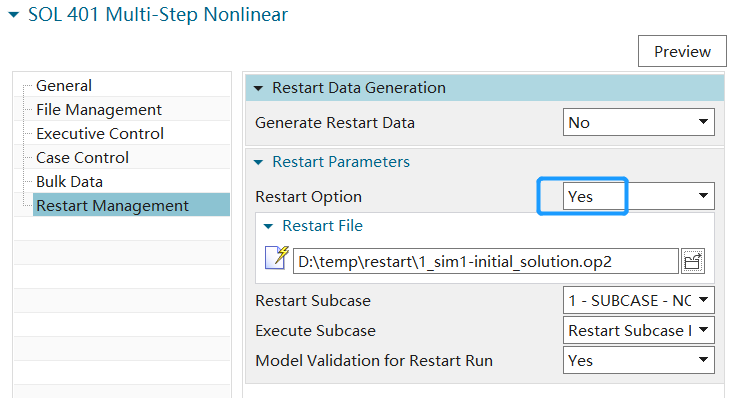This screenshot has height=398, width=737.
Task: Click the Restart Option label
Action: [x=308, y=196]
